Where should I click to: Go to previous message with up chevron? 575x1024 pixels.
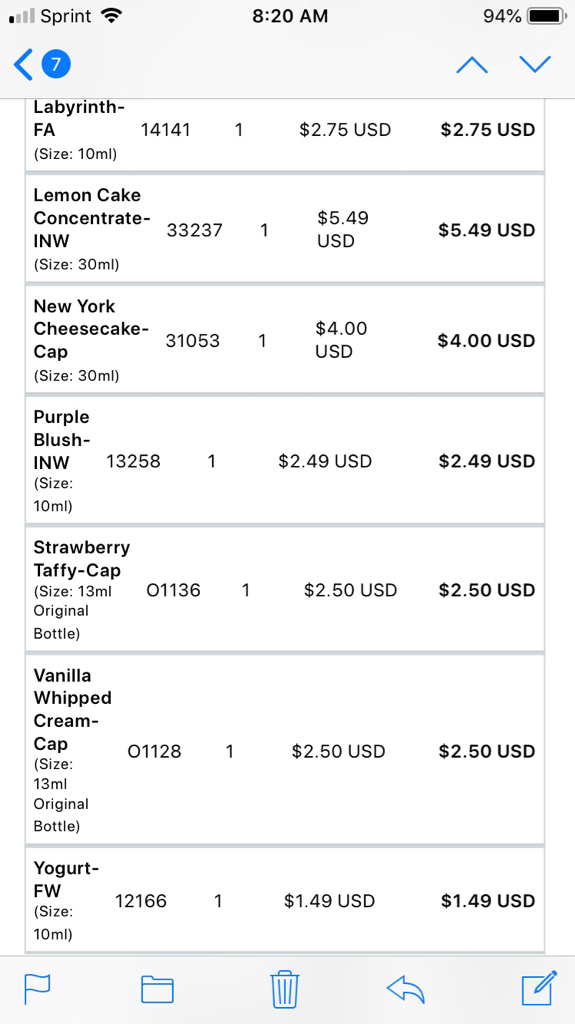click(x=472, y=64)
